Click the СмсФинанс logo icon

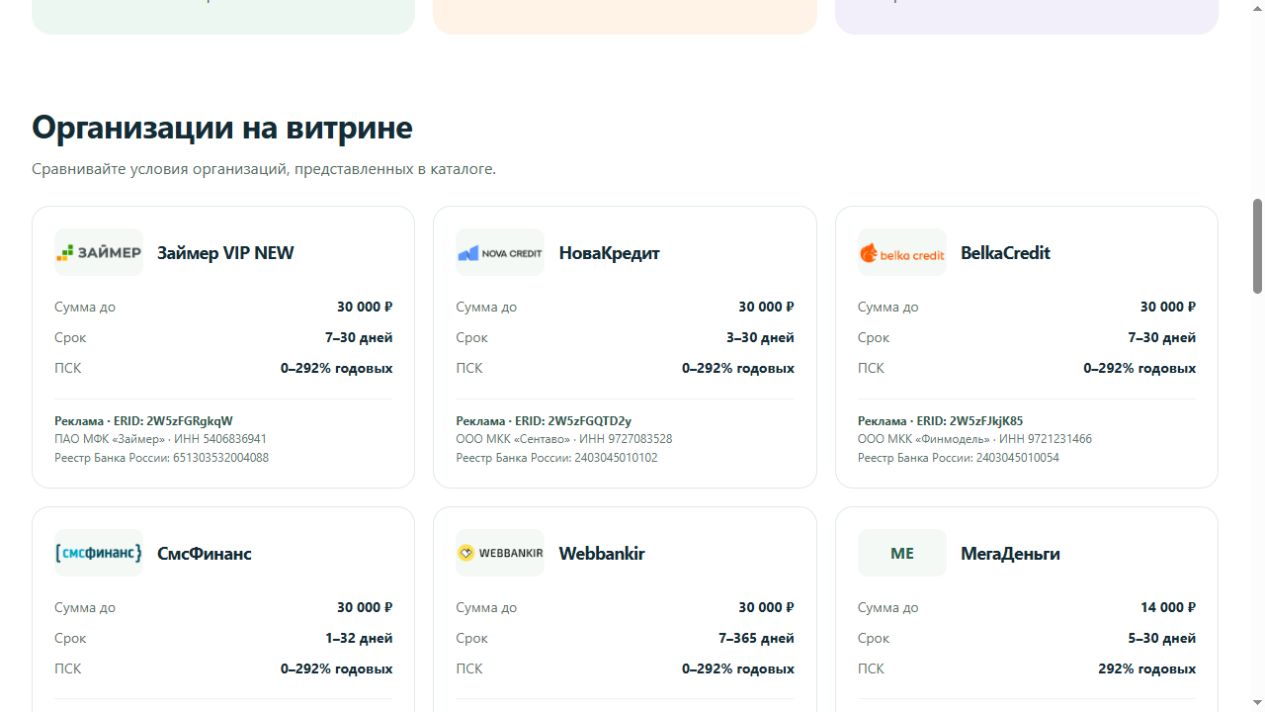coord(98,553)
